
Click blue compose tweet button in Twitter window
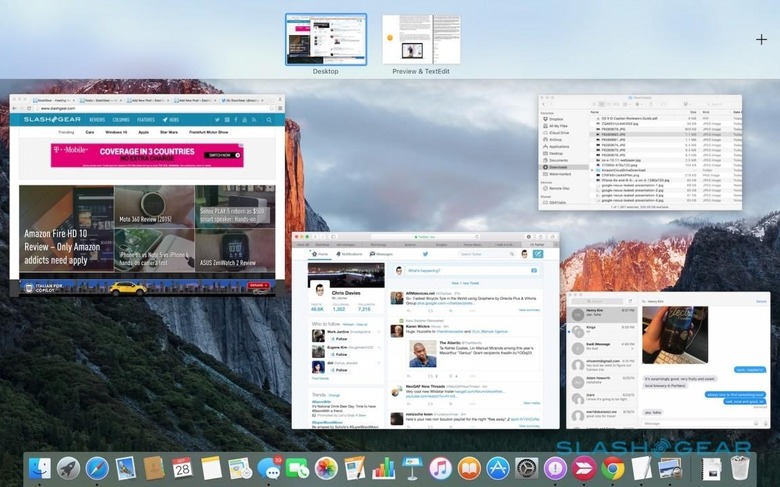point(538,254)
